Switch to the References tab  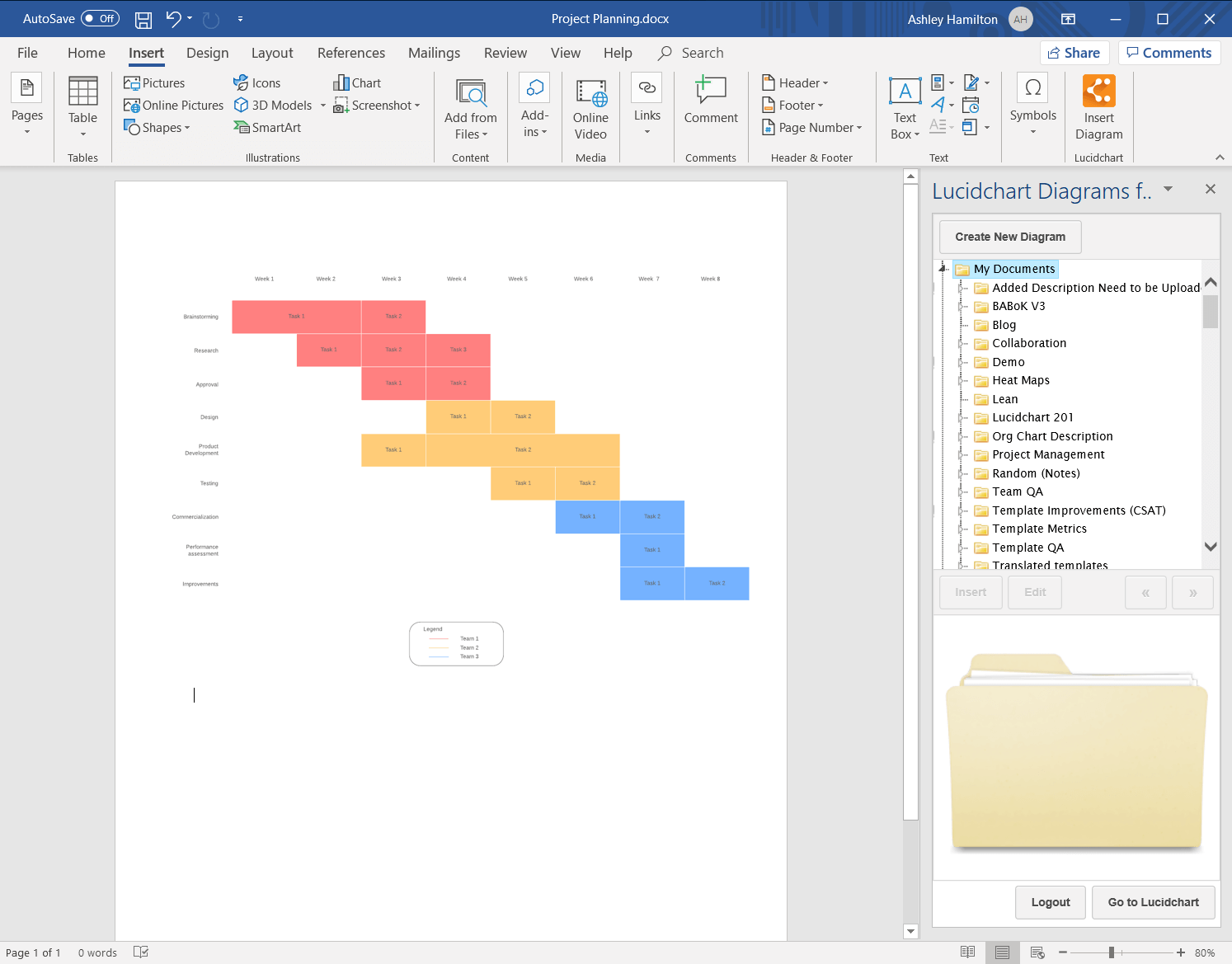coord(350,53)
